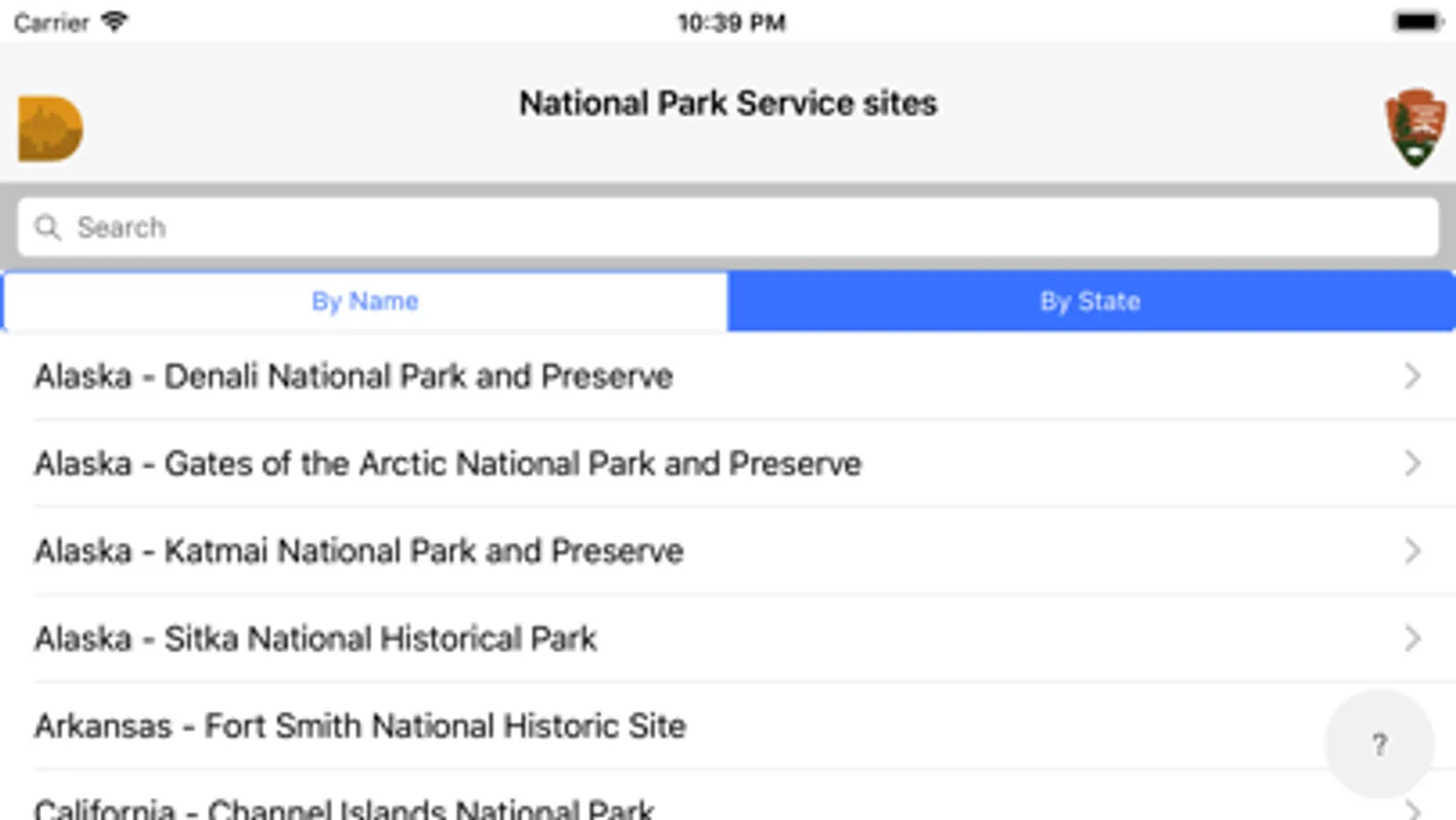This screenshot has width=1456, height=820.
Task: Tap the battery status icon
Action: 1418,22
